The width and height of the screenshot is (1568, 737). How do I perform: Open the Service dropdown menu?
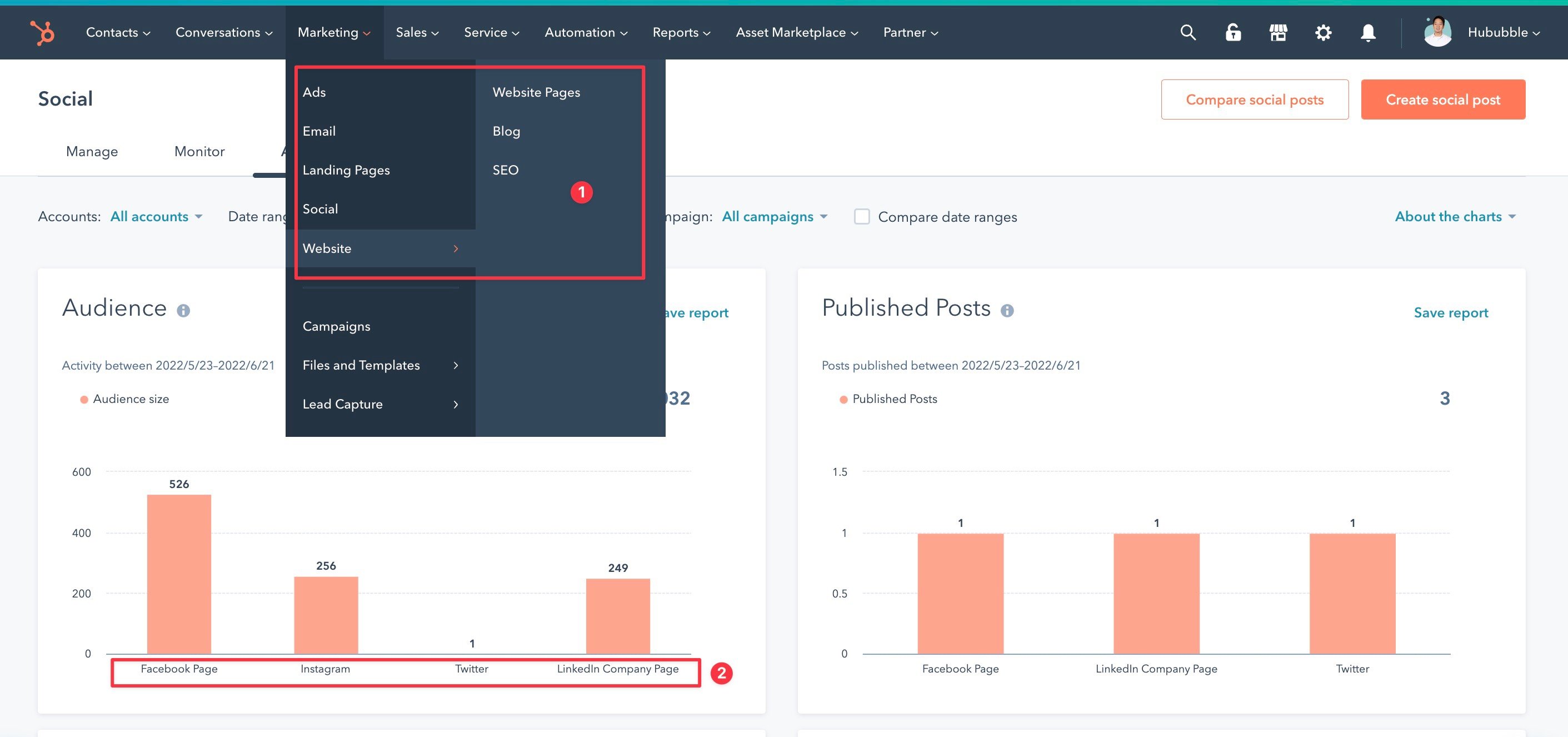[492, 32]
